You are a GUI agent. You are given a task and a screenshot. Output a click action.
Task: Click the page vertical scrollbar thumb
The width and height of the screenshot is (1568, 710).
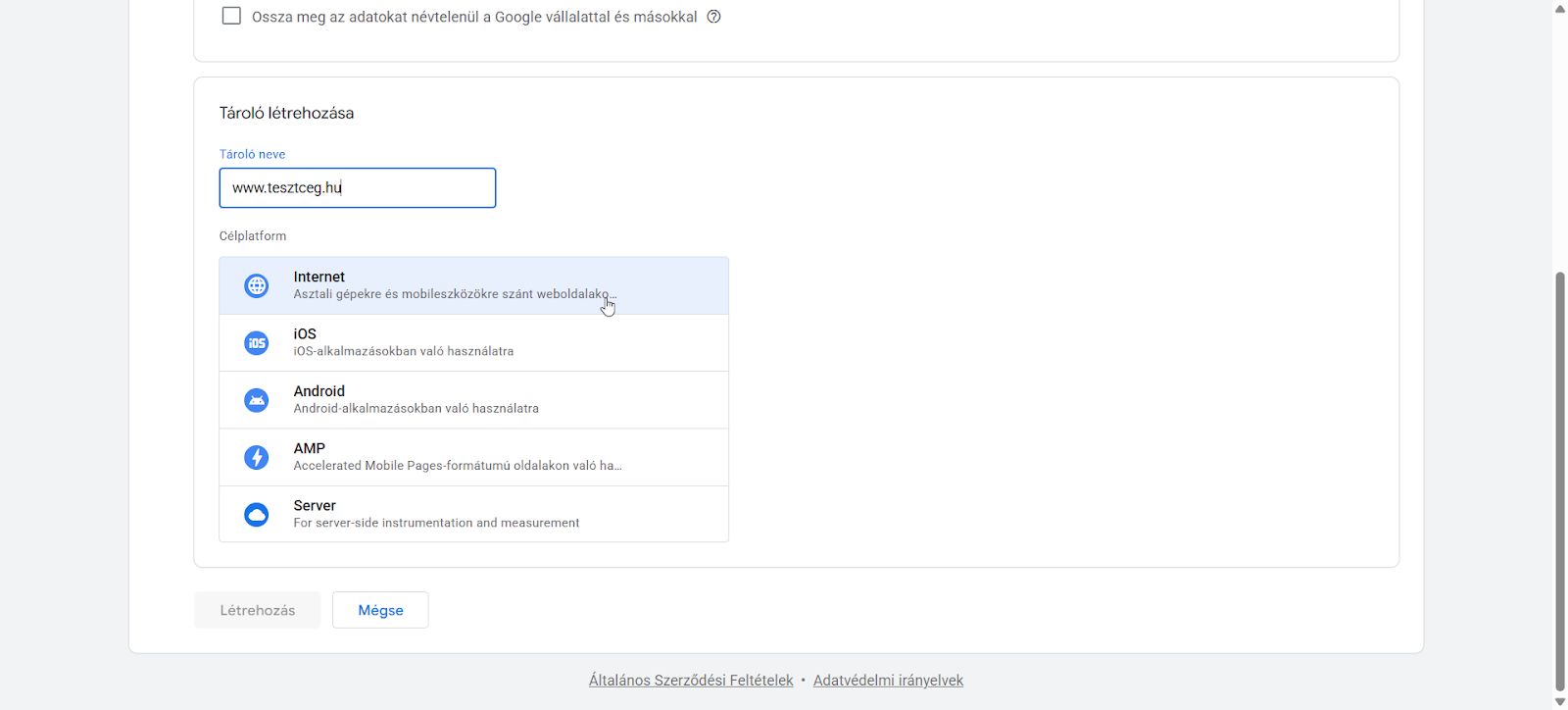coord(1560,481)
